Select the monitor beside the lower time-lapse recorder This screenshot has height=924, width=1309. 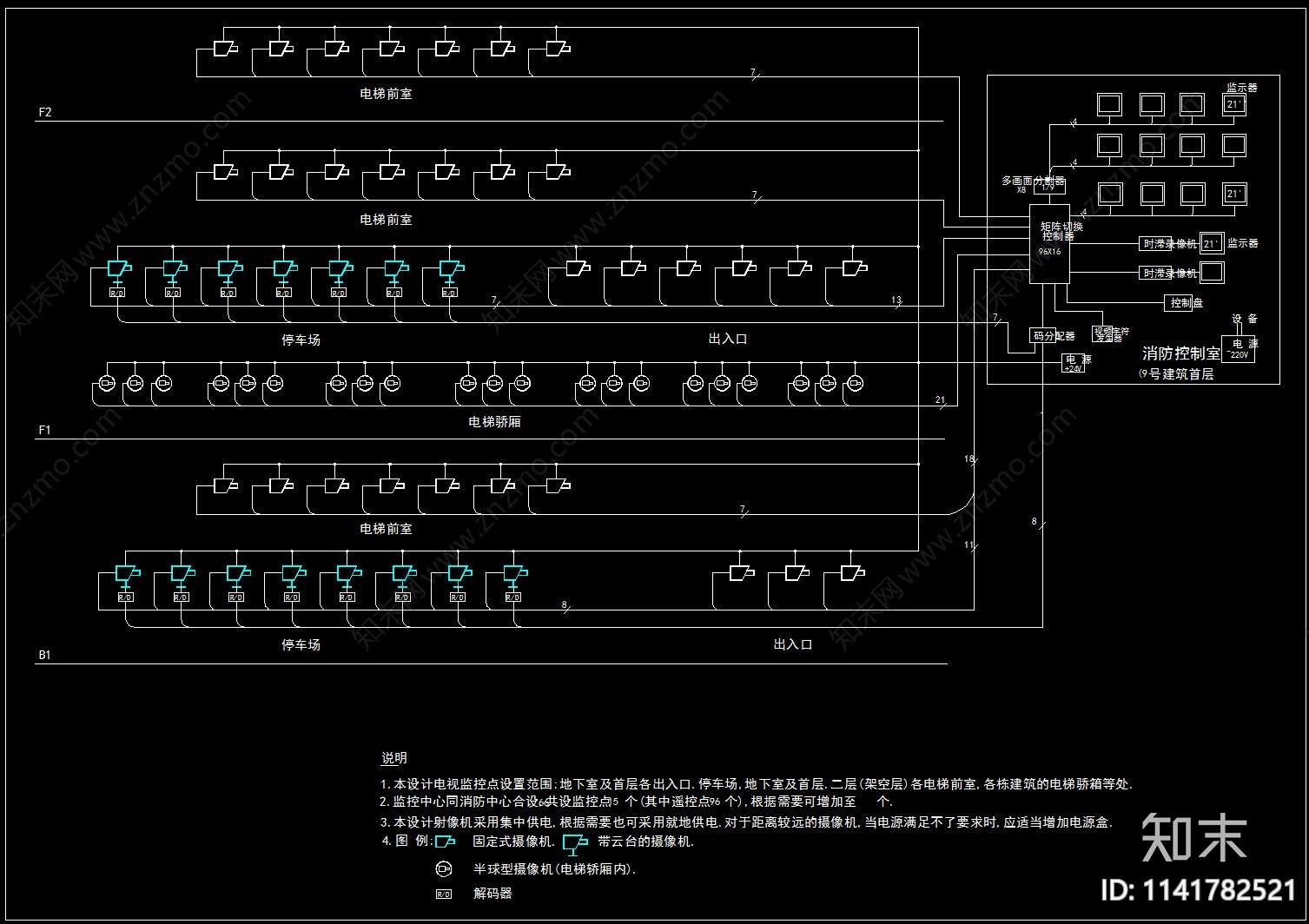[x=1212, y=274]
